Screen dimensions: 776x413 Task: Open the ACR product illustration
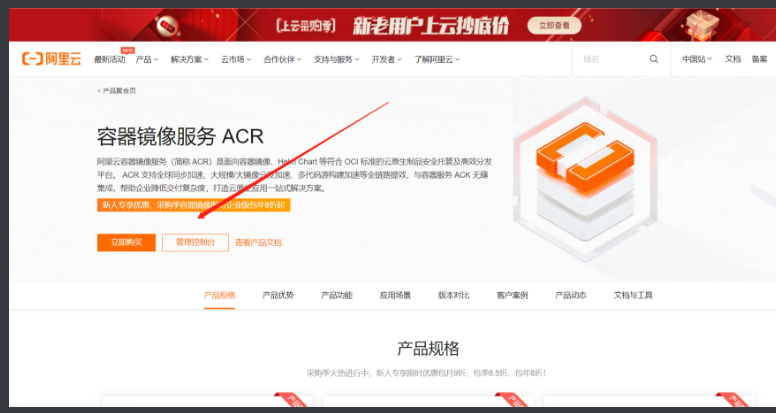point(585,179)
